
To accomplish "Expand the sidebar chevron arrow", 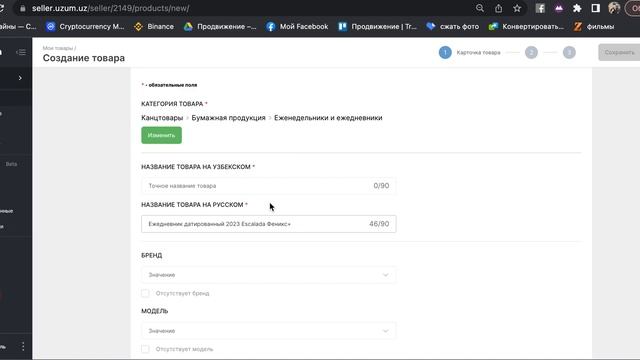I will [x=20, y=78].
